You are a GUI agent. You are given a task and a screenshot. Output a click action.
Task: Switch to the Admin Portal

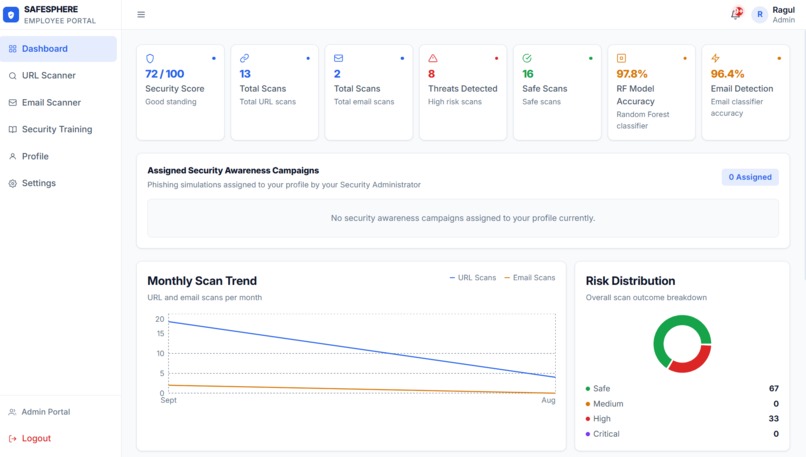[x=46, y=412]
